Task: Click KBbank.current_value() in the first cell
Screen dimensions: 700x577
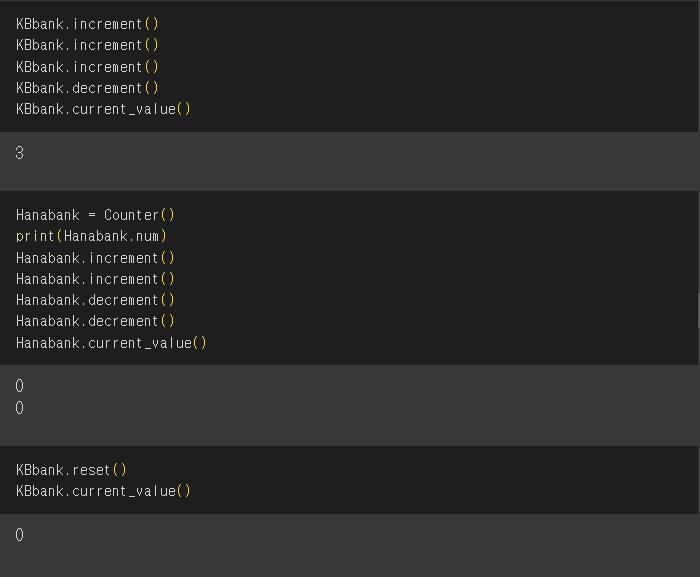Action: pyautogui.click(x=103, y=109)
